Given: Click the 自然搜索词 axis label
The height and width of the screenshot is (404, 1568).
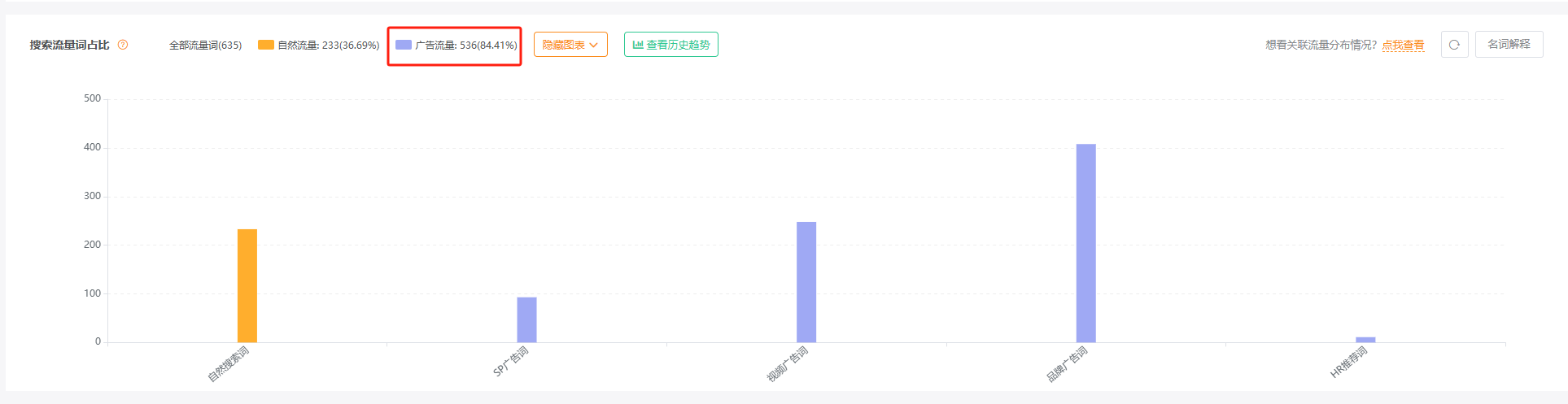Looking at the screenshot, I should tap(229, 363).
